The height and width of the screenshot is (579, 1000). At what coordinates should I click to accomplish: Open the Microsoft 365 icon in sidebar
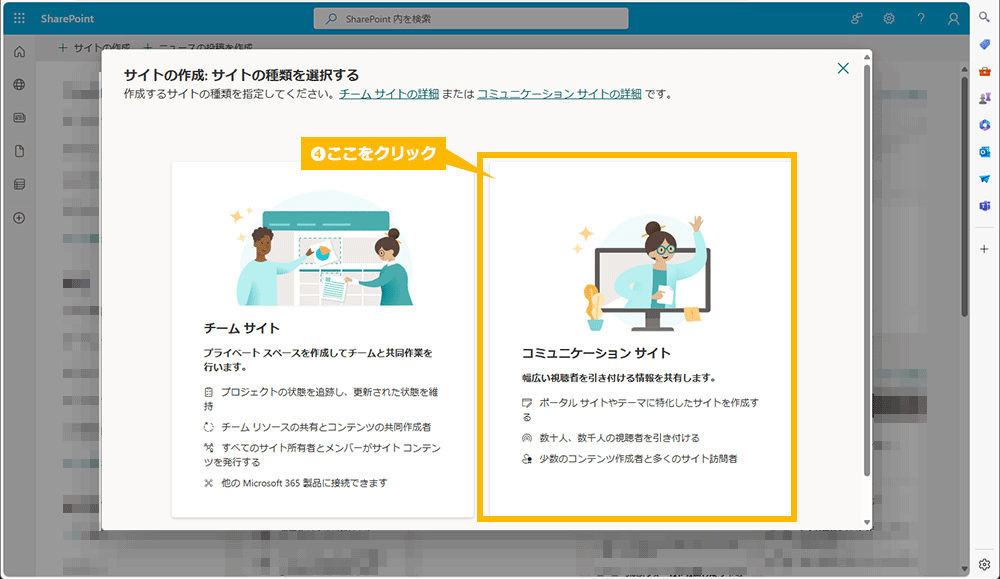pos(985,125)
